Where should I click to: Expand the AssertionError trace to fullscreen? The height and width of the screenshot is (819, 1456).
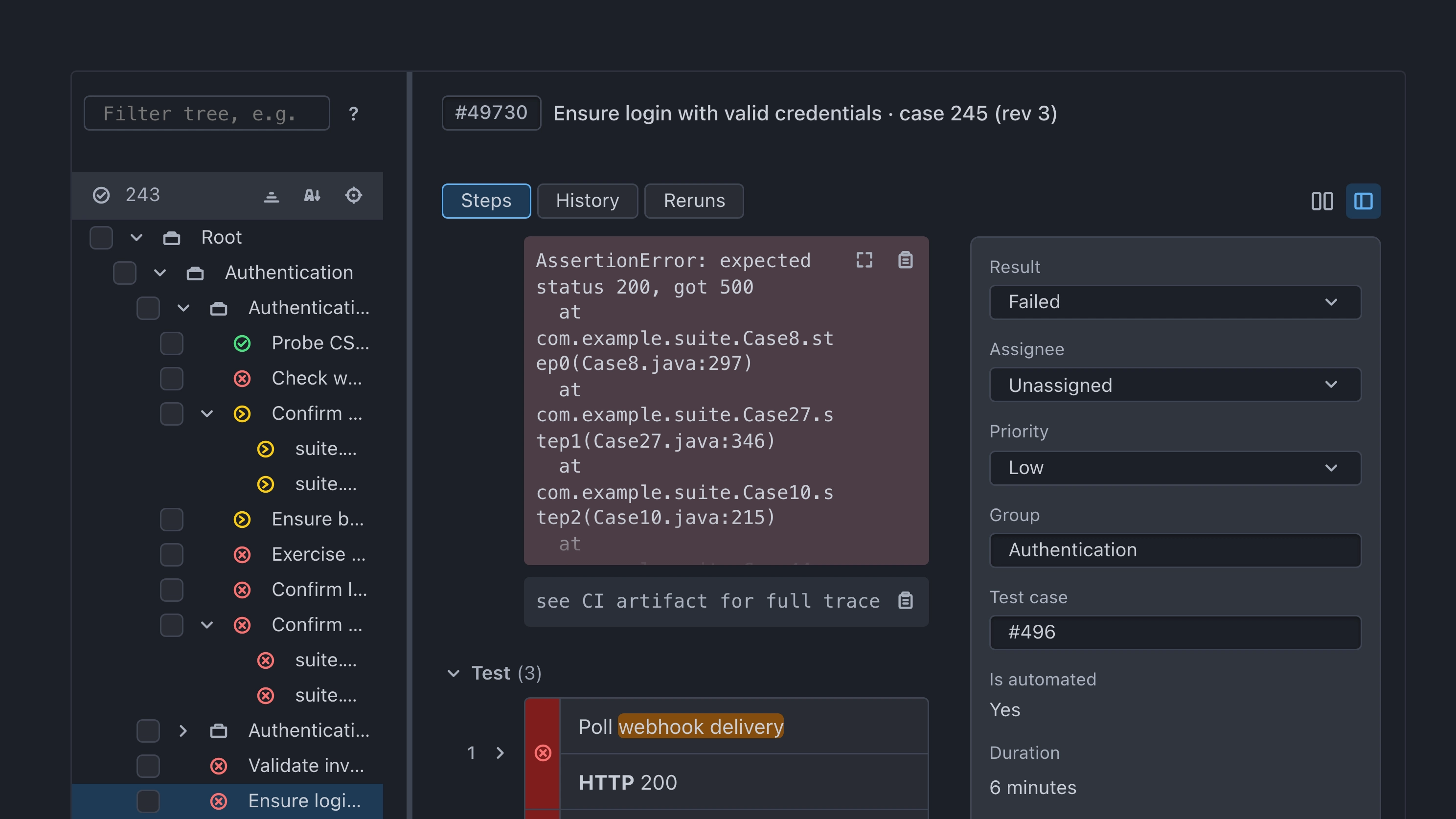click(x=864, y=260)
